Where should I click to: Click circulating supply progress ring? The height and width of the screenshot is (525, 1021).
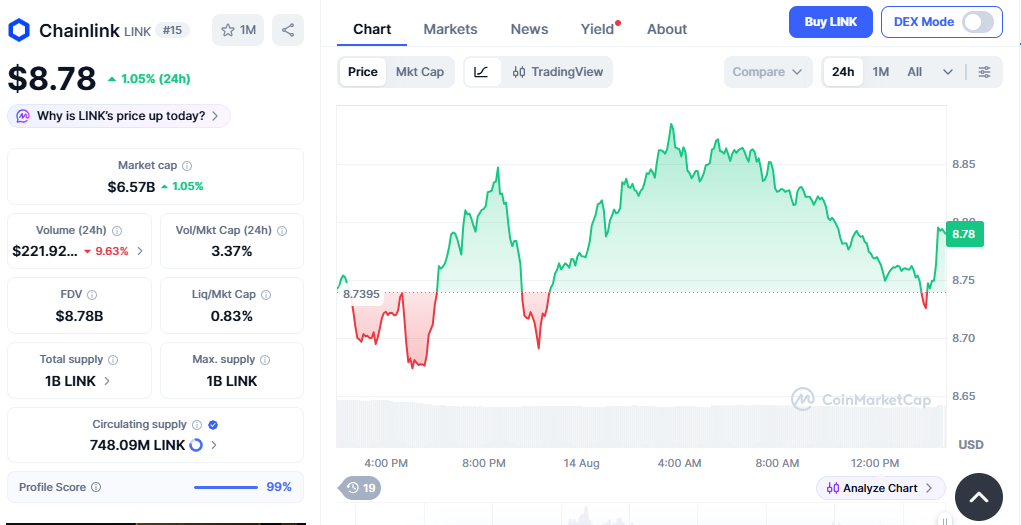pyautogui.click(x=196, y=446)
